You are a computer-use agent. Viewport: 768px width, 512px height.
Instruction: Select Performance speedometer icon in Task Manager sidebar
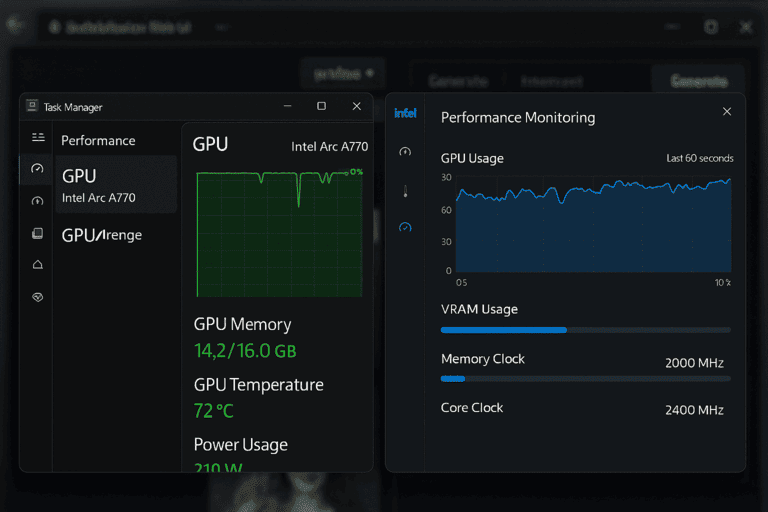(x=37, y=169)
